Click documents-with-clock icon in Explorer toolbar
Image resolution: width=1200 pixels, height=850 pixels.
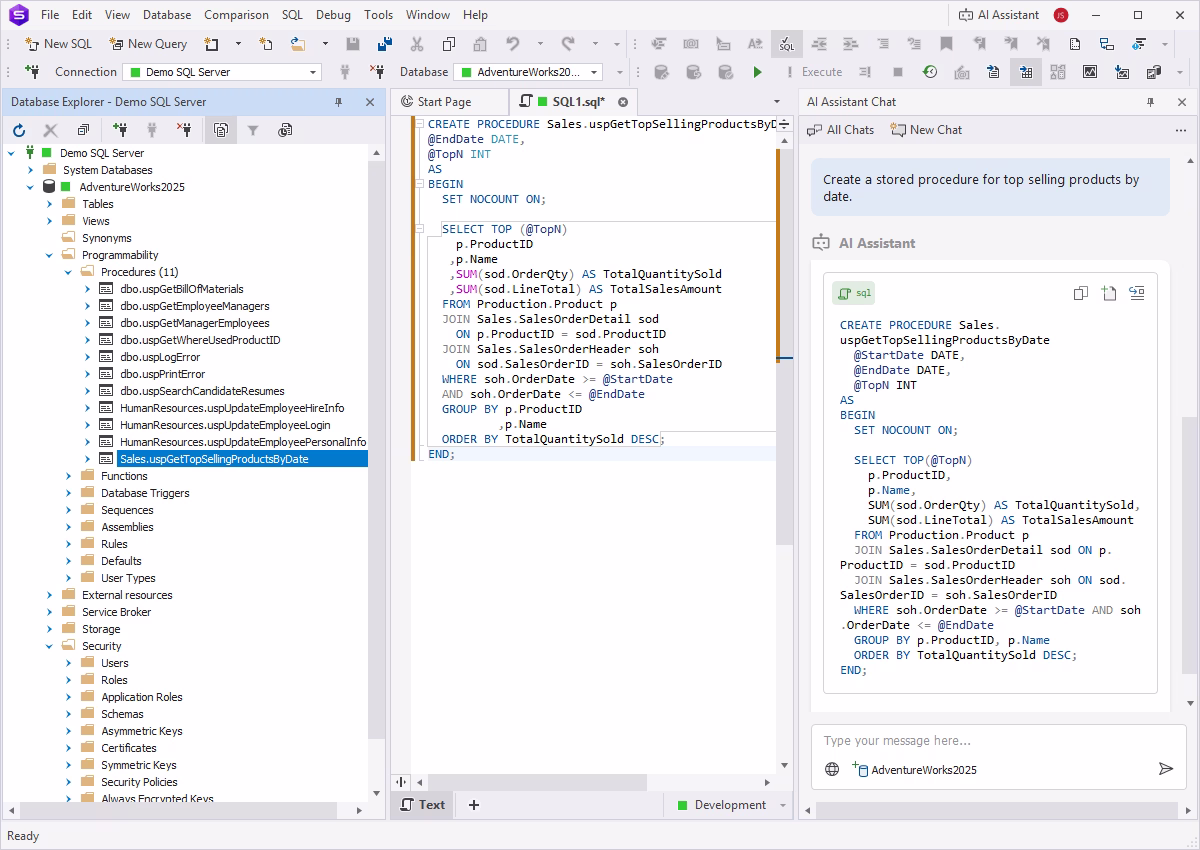tap(285, 130)
